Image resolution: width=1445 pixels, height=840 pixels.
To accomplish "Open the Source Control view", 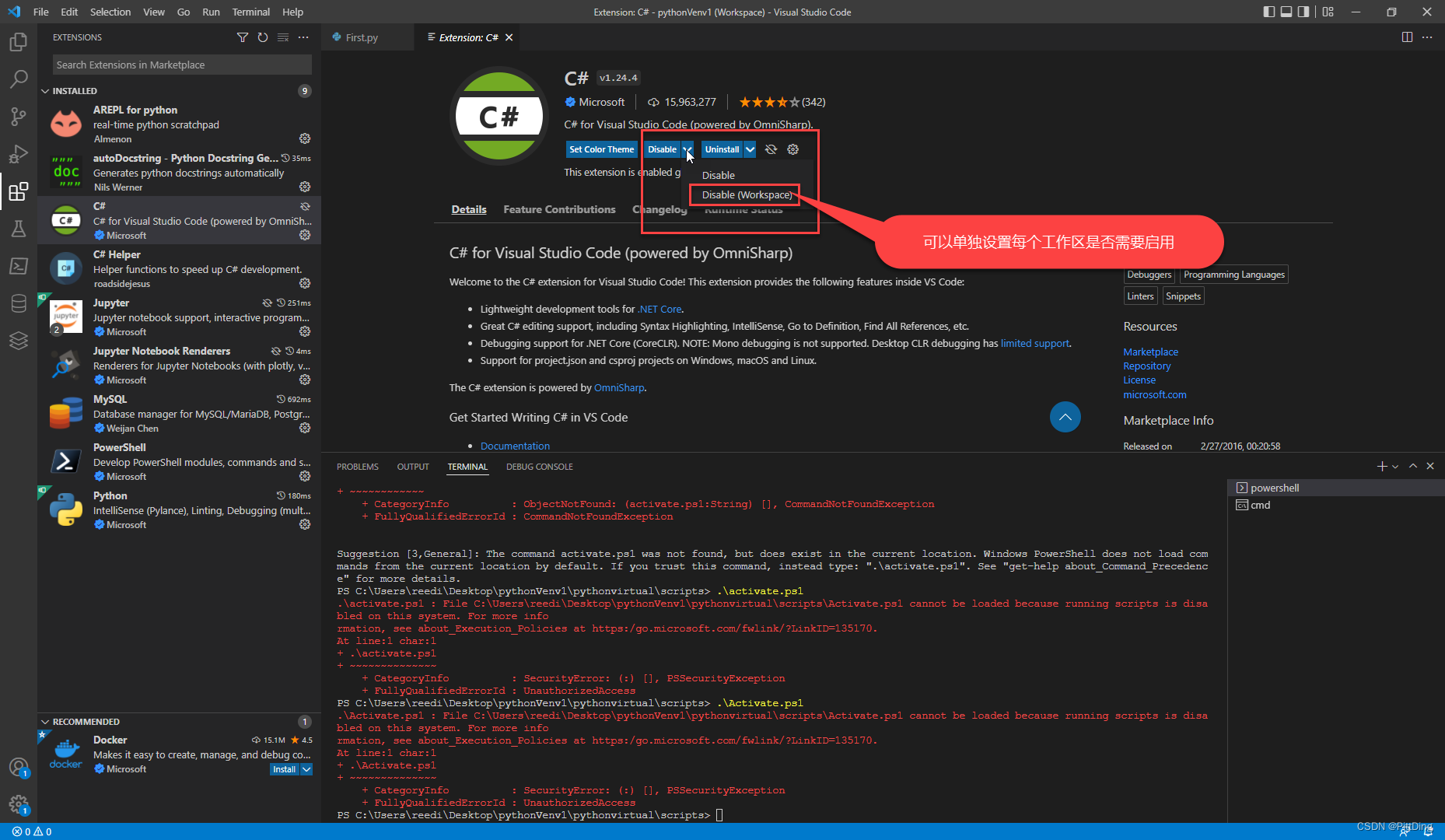I will click(x=19, y=116).
